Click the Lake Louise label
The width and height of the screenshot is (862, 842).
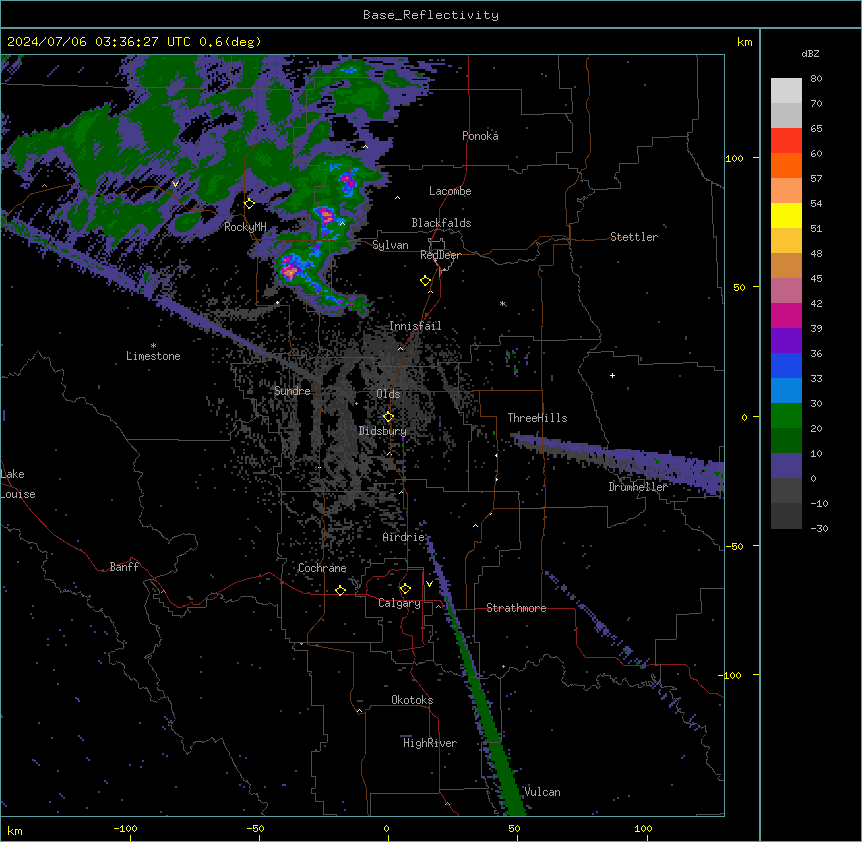(x=18, y=484)
